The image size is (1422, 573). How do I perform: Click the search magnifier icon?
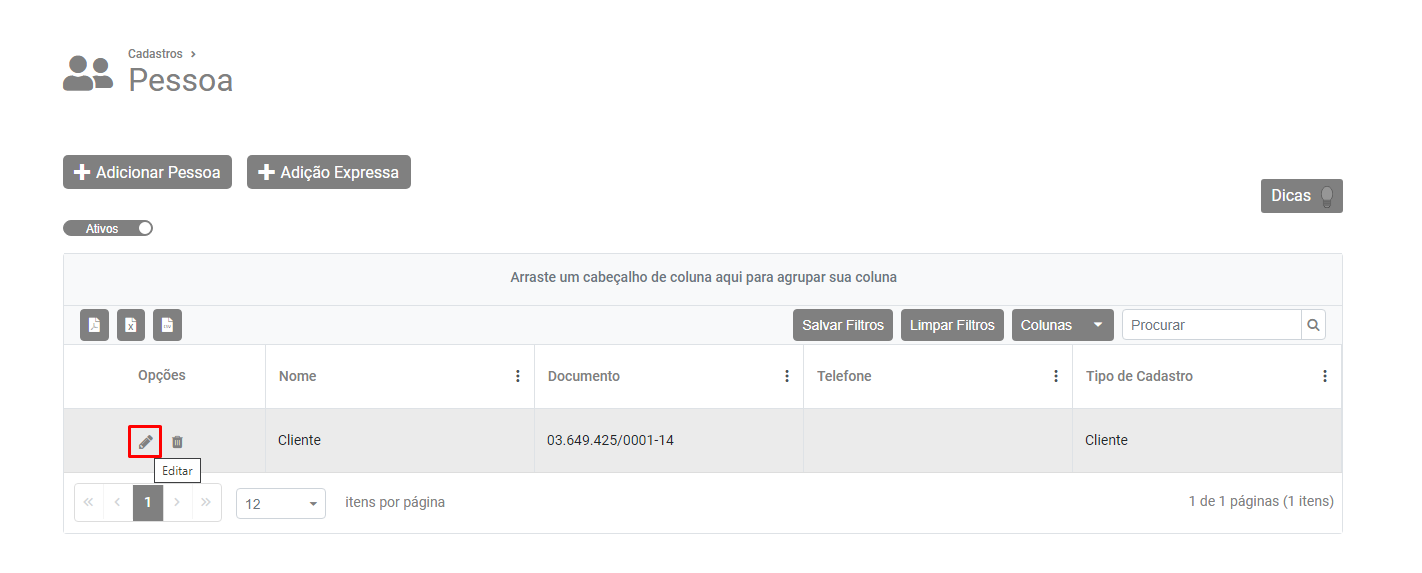click(x=1313, y=325)
